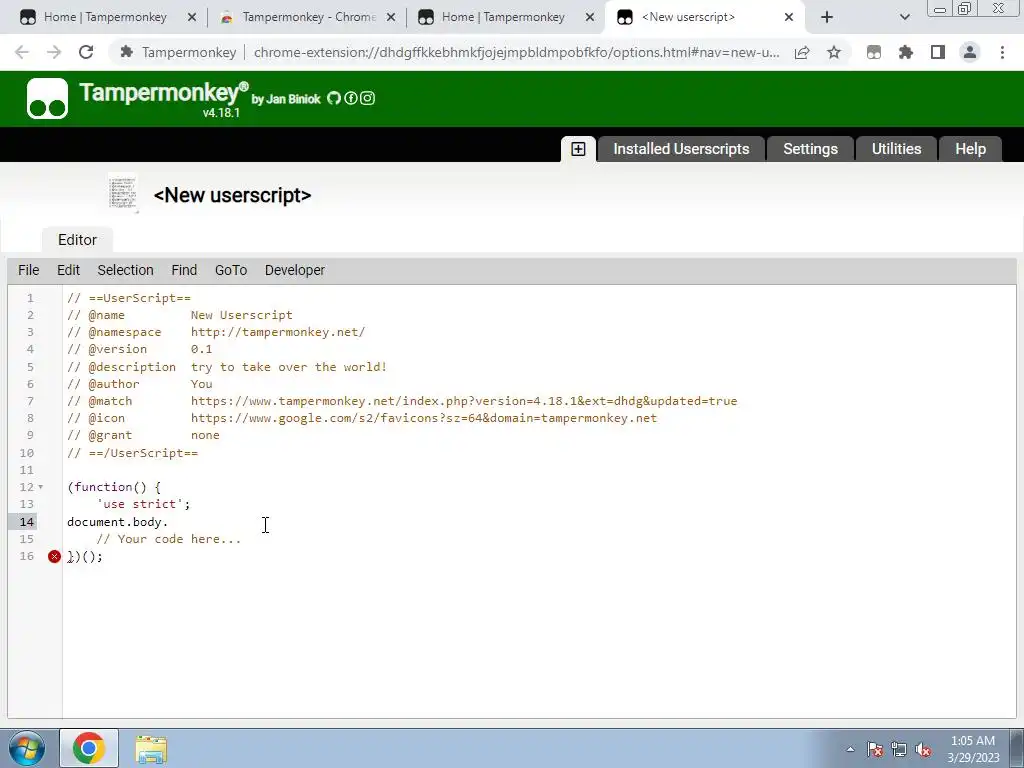Viewport: 1024px width, 768px height.
Task: Click the userscript thumbnail icon beside the title
Action: tap(123, 193)
